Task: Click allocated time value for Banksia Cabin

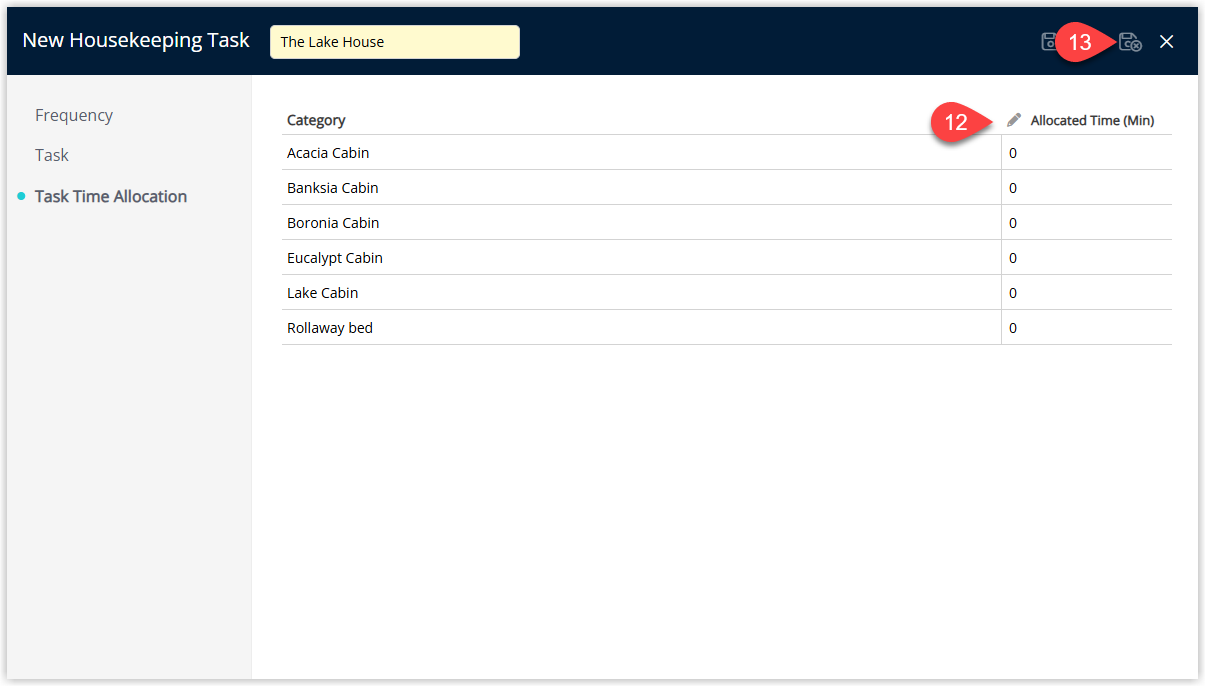Action: (x=1087, y=188)
